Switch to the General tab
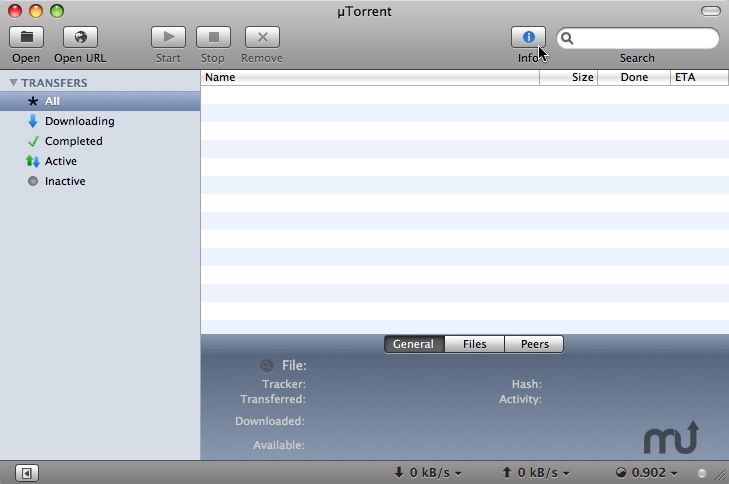Screen dimensions: 729x484 414,344
